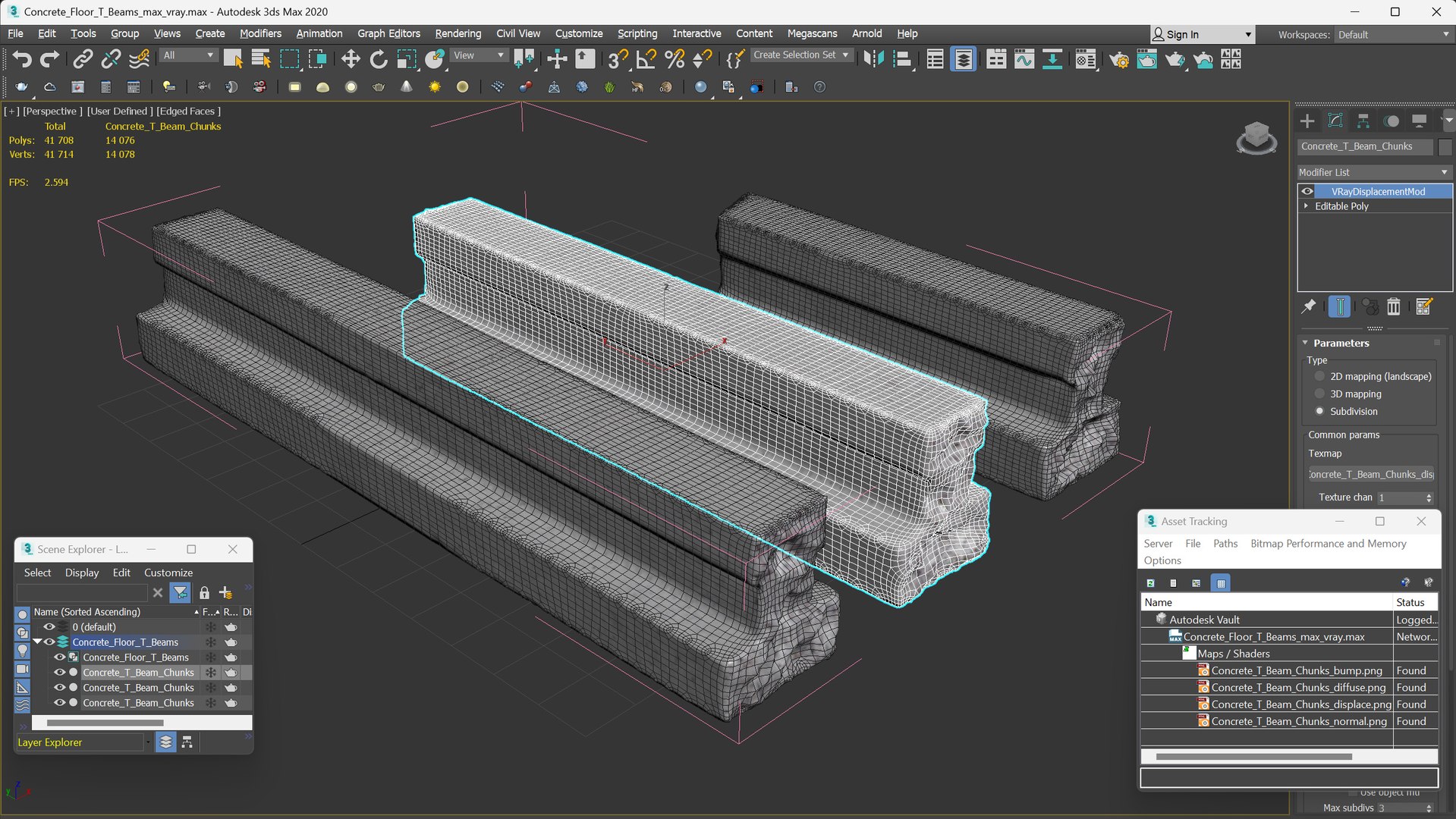Open the Modifiers menu
1456x819 pixels.
[x=260, y=33]
